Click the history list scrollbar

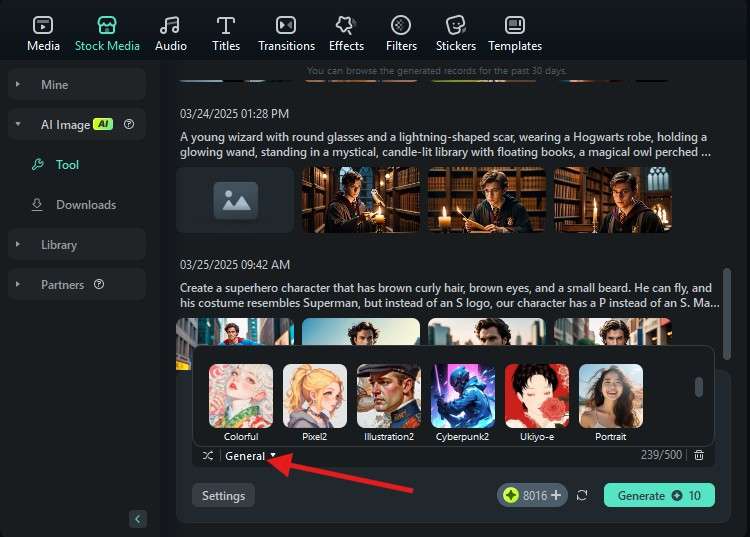pyautogui.click(x=727, y=314)
